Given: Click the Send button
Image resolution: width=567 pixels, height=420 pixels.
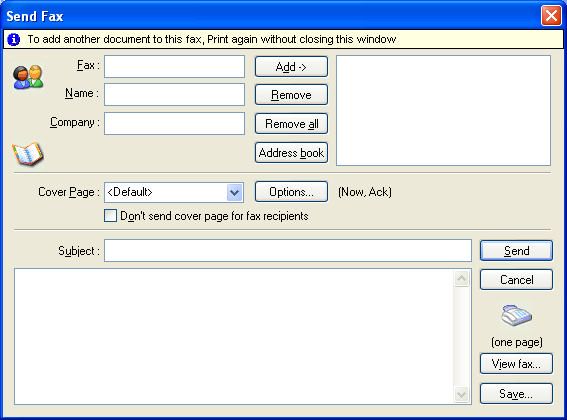Looking at the screenshot, I should click(516, 251).
